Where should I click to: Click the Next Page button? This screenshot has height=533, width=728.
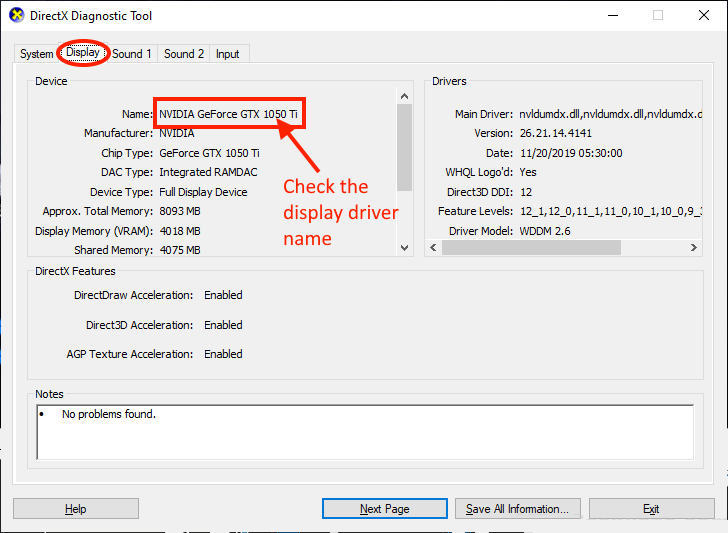pyautogui.click(x=384, y=509)
